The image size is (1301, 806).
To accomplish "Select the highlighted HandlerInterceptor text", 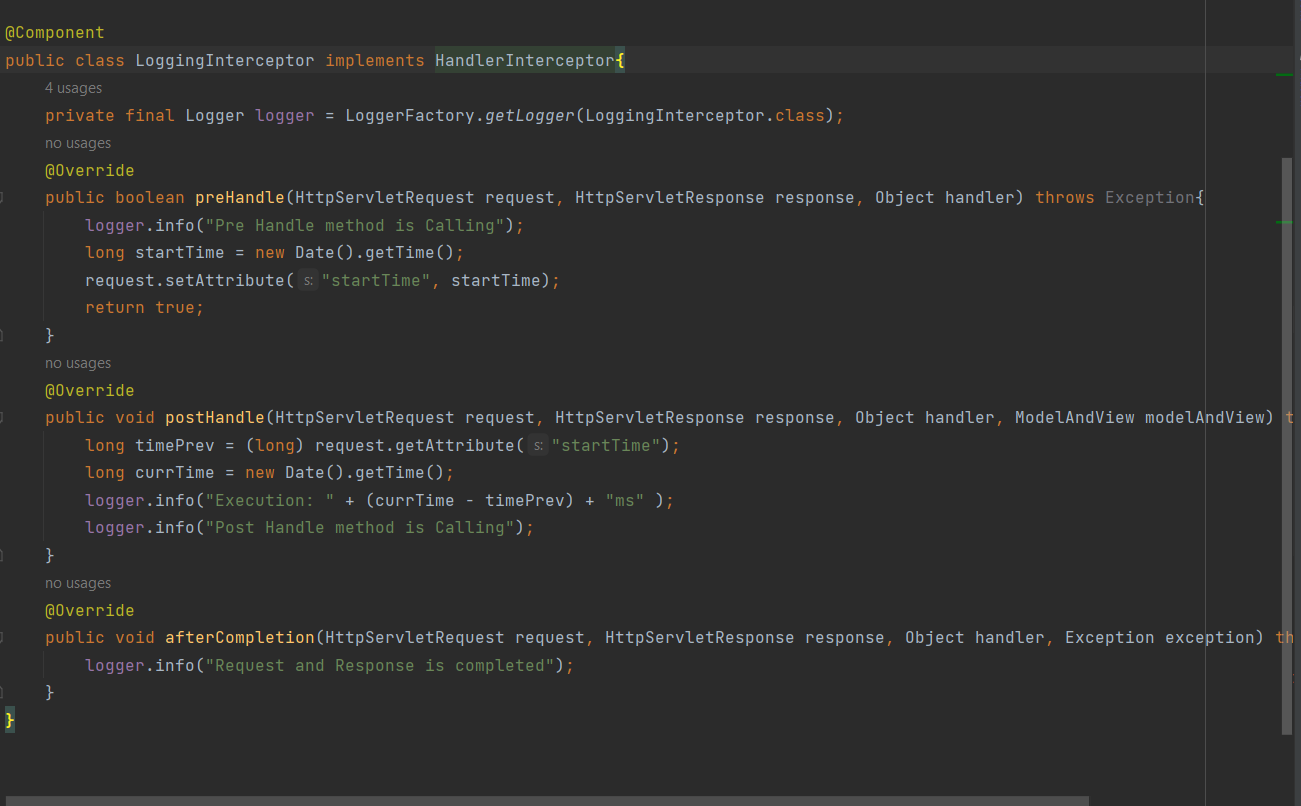I will point(525,60).
